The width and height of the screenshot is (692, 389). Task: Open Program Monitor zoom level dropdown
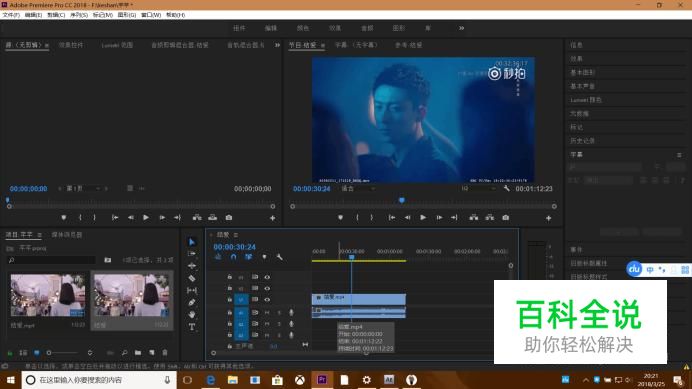pos(358,189)
